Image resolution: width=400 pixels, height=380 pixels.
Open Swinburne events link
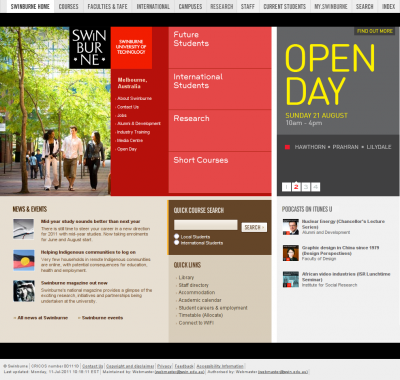click(x=102, y=318)
